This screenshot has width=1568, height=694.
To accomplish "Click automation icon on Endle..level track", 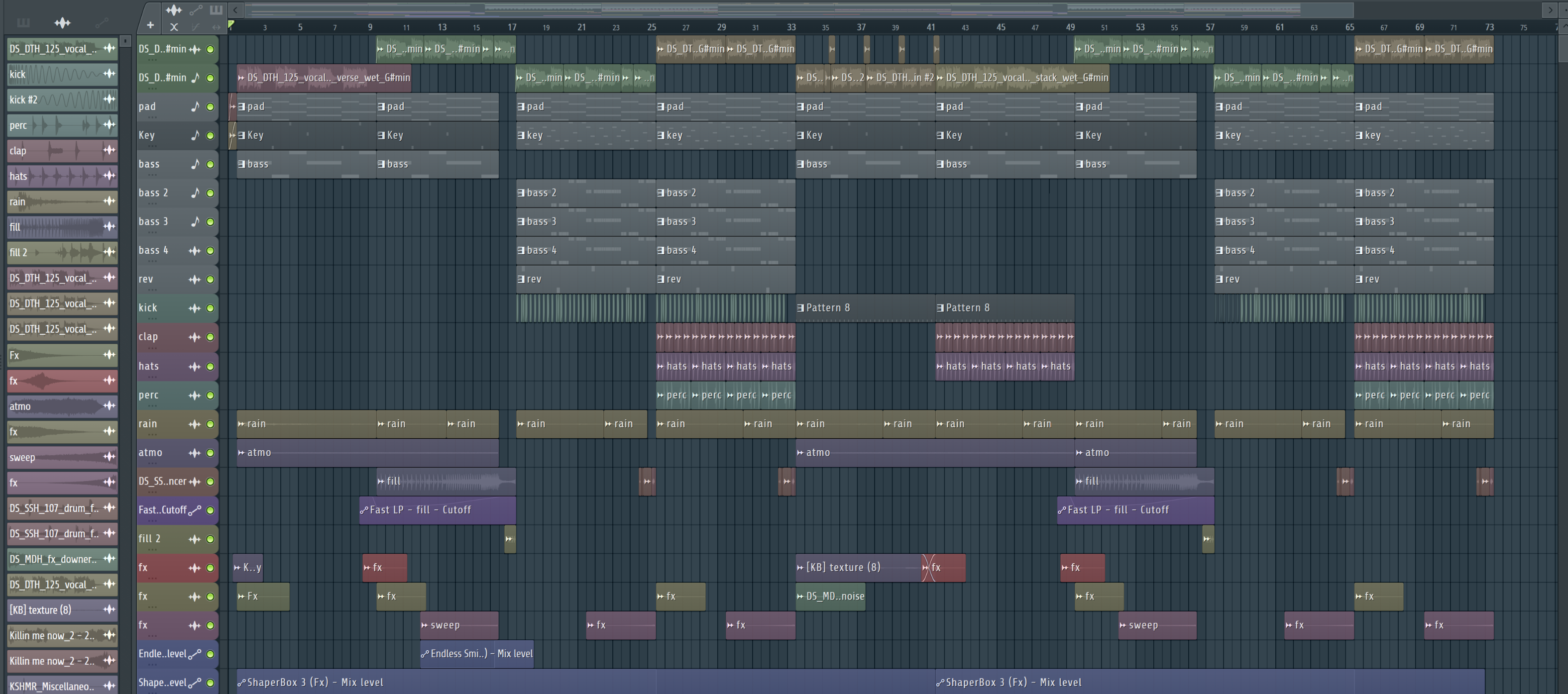I will click(x=195, y=654).
